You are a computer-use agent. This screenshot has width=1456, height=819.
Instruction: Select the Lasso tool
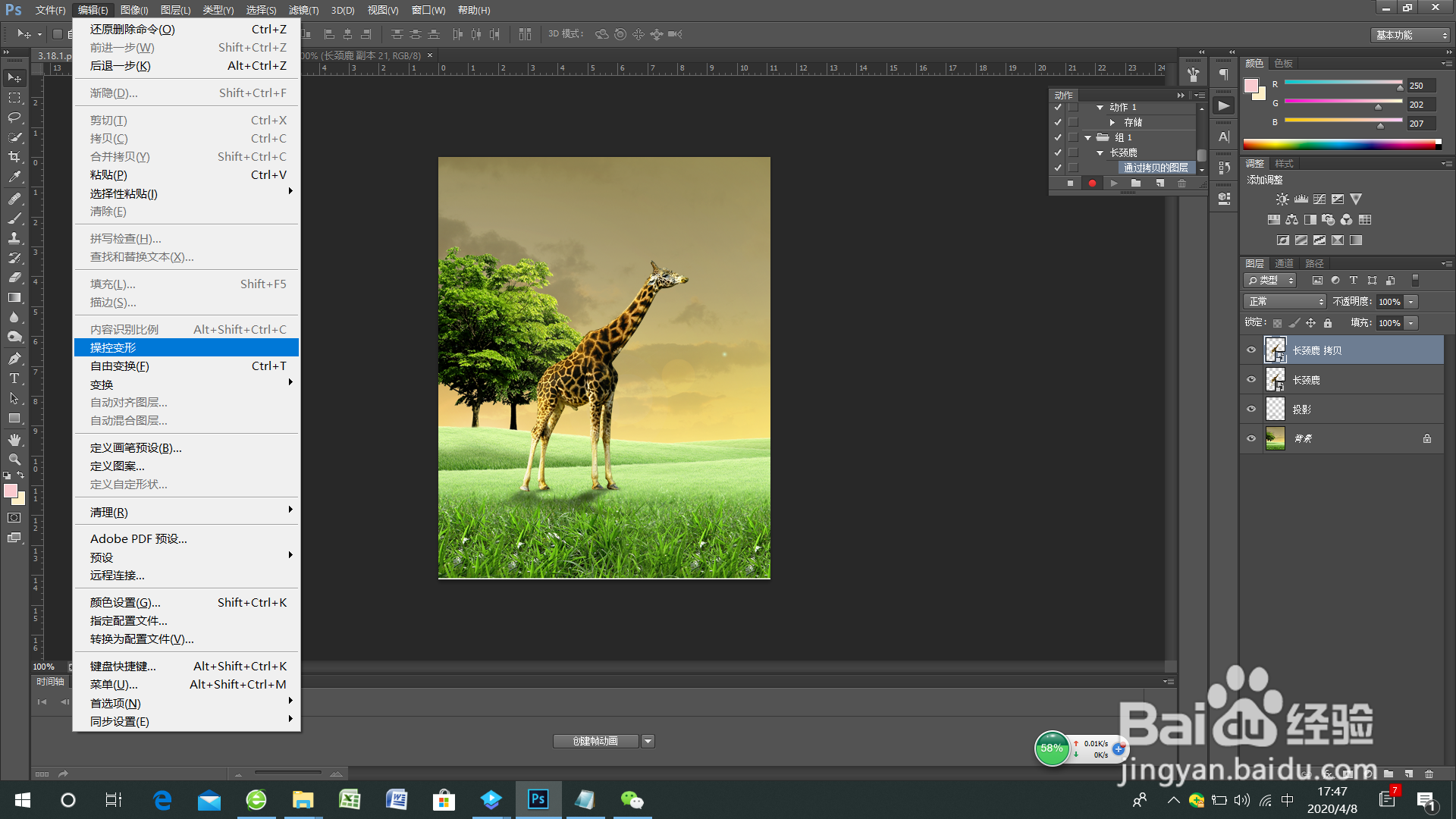point(14,118)
